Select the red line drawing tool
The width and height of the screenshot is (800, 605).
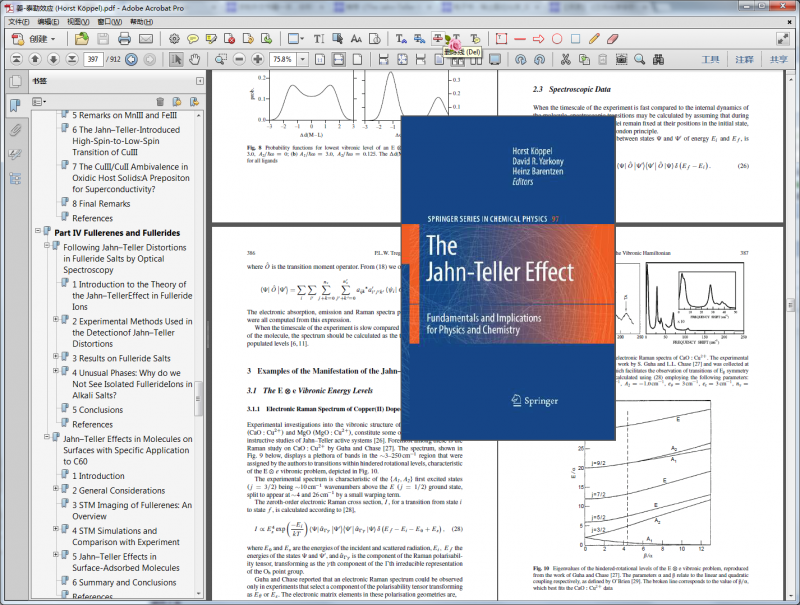[520, 39]
